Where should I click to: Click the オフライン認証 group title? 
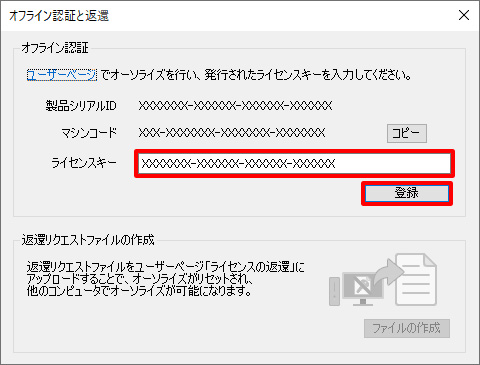tap(55, 48)
